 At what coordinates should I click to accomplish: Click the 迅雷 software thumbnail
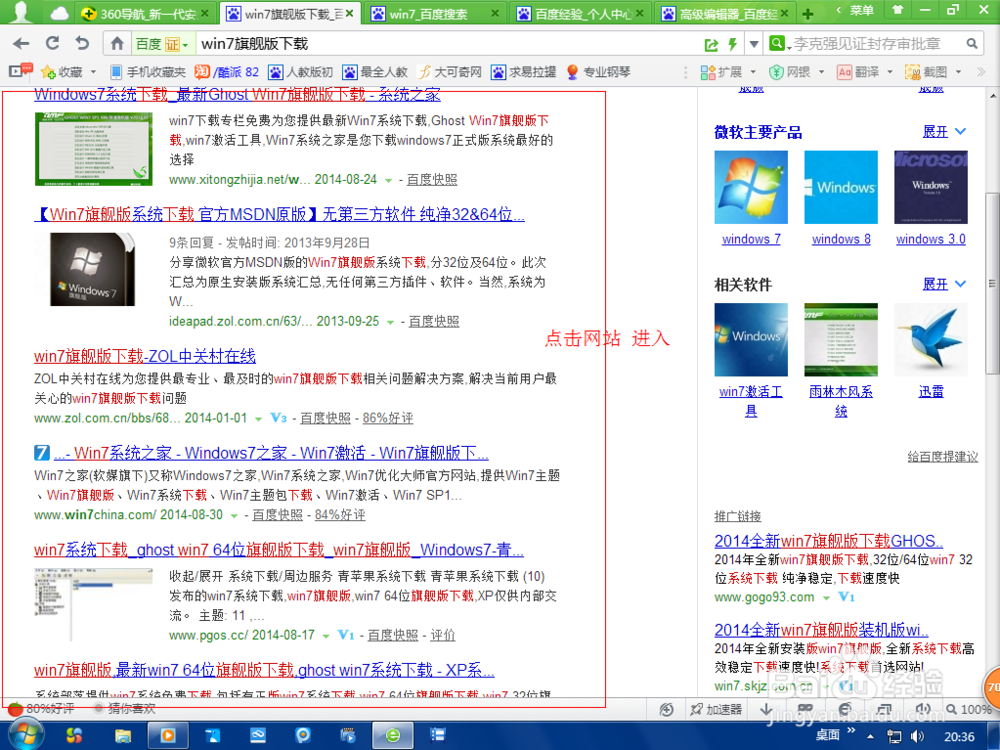930,339
